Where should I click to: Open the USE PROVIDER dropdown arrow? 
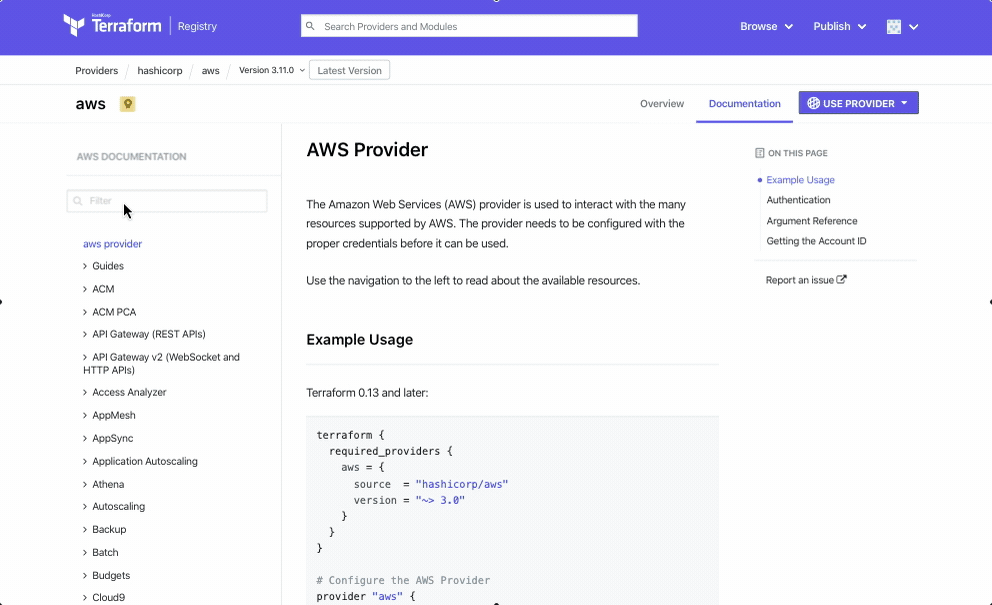[x=903, y=103]
